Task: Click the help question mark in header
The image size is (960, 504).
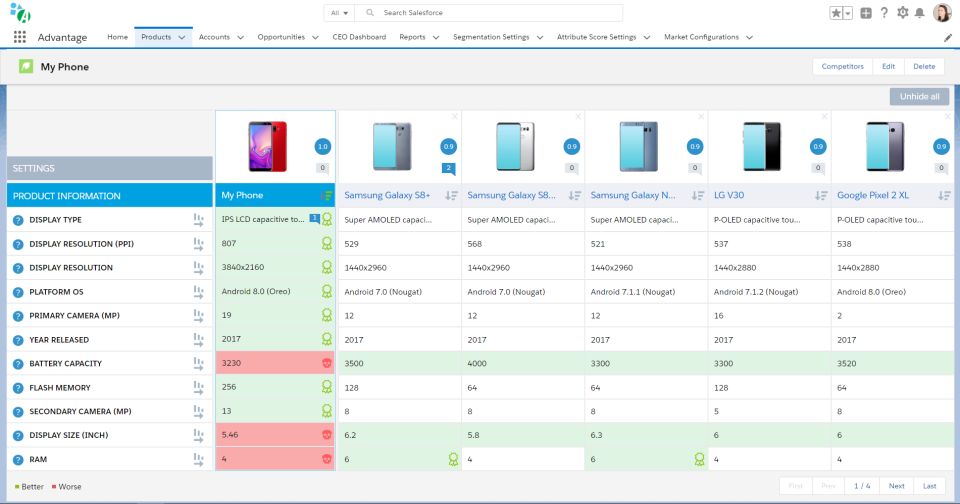Action: 884,13
